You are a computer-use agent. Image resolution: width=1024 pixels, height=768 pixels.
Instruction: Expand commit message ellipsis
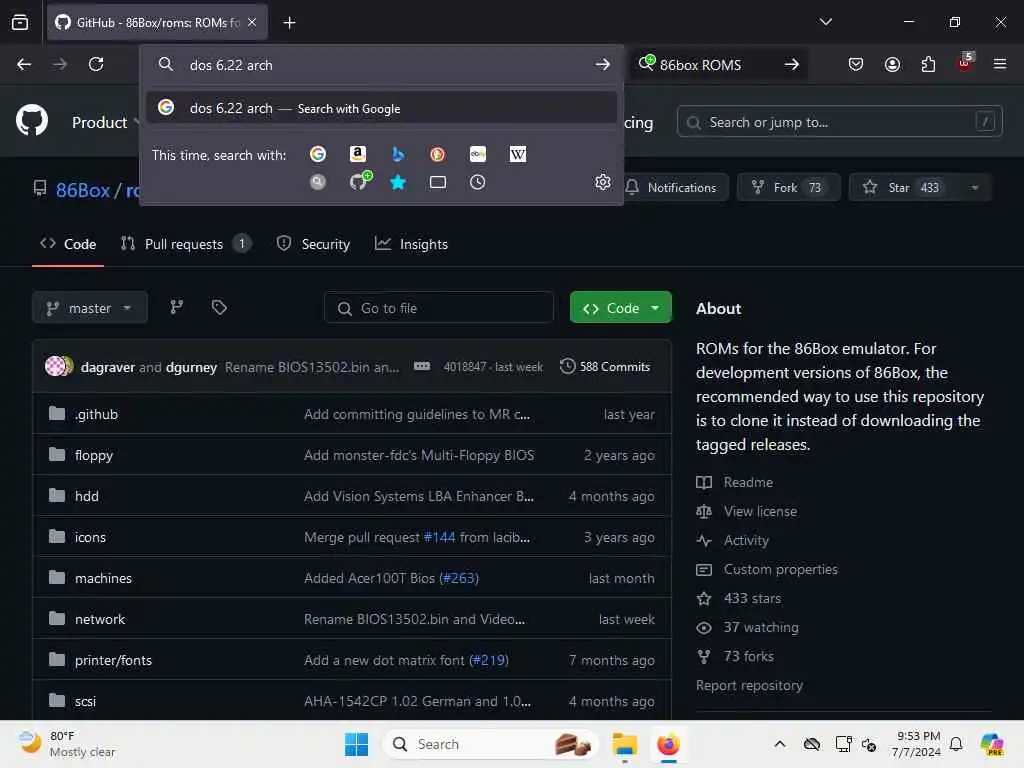coord(422,366)
